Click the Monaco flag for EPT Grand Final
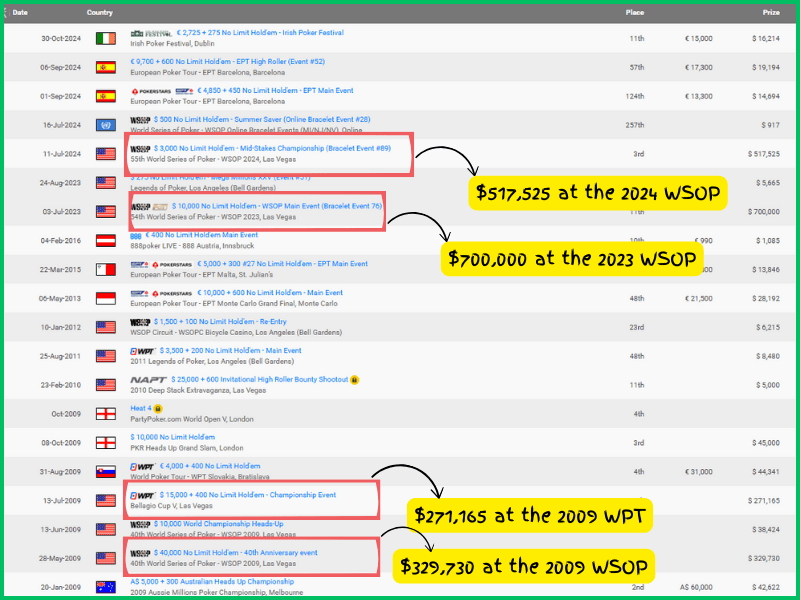 105,298
